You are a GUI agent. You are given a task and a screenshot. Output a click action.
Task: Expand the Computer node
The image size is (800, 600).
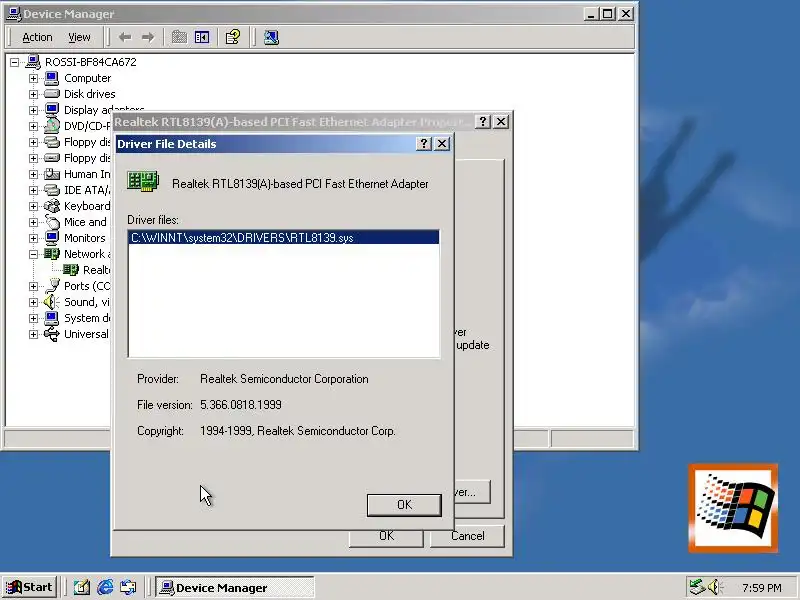point(33,78)
